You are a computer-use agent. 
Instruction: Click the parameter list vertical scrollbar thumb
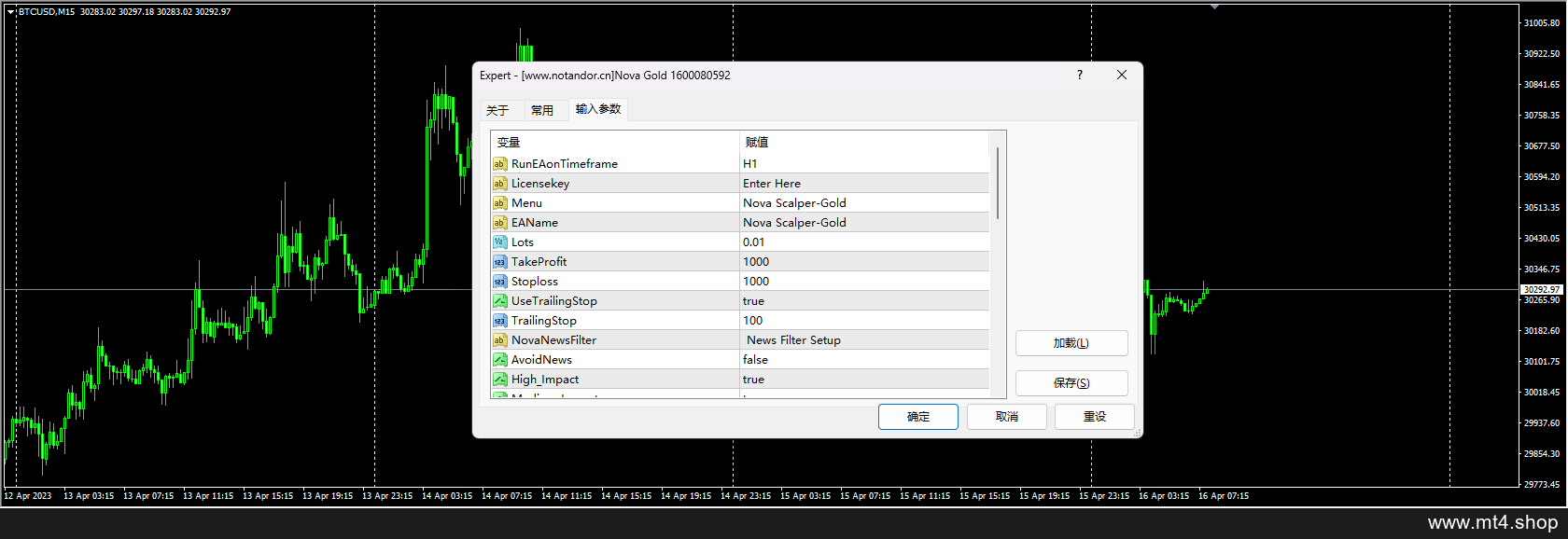pos(998,183)
